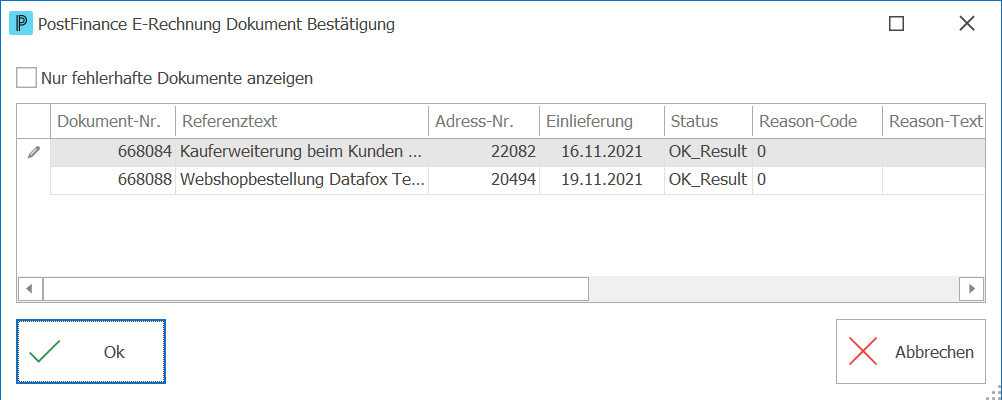This screenshot has height=400, width=1002.
Task: Click the pencil edit icon in row 668084
Action: [x=34, y=153]
